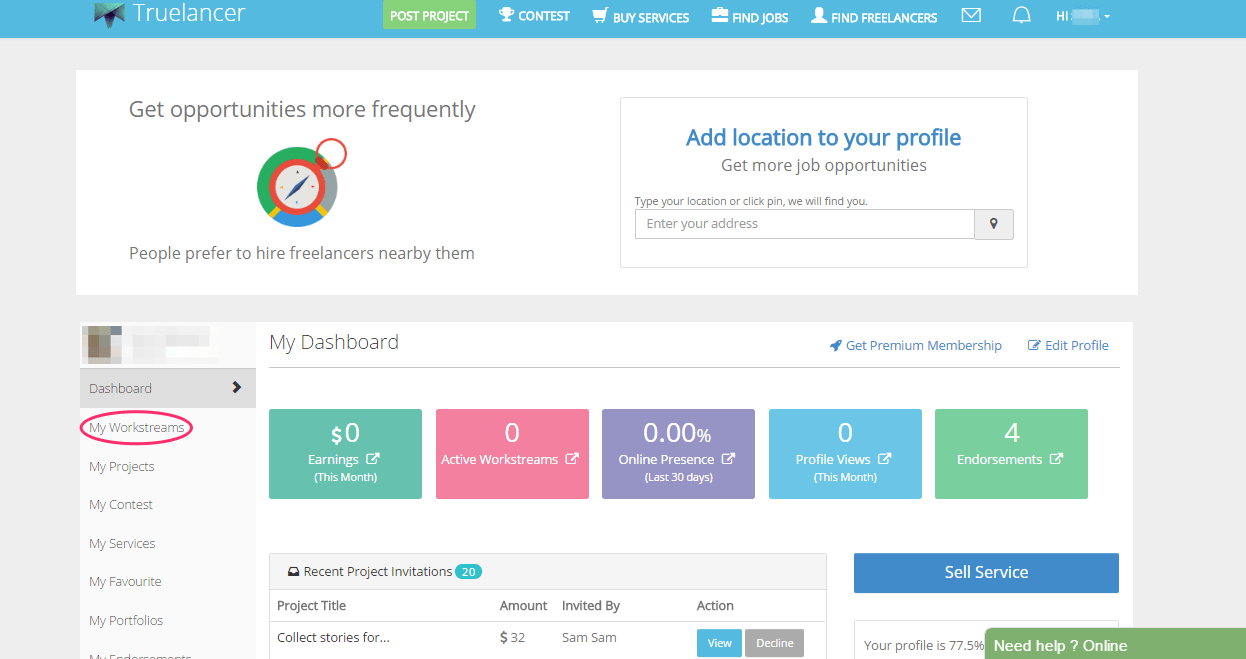Viewport: 1246px width, 659px height.
Task: Select My Contest in sidebar
Action: point(121,505)
